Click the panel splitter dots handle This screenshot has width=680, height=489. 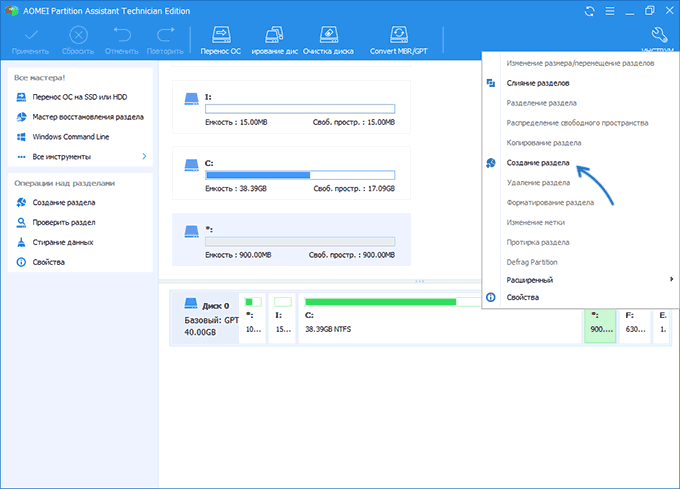click(419, 281)
